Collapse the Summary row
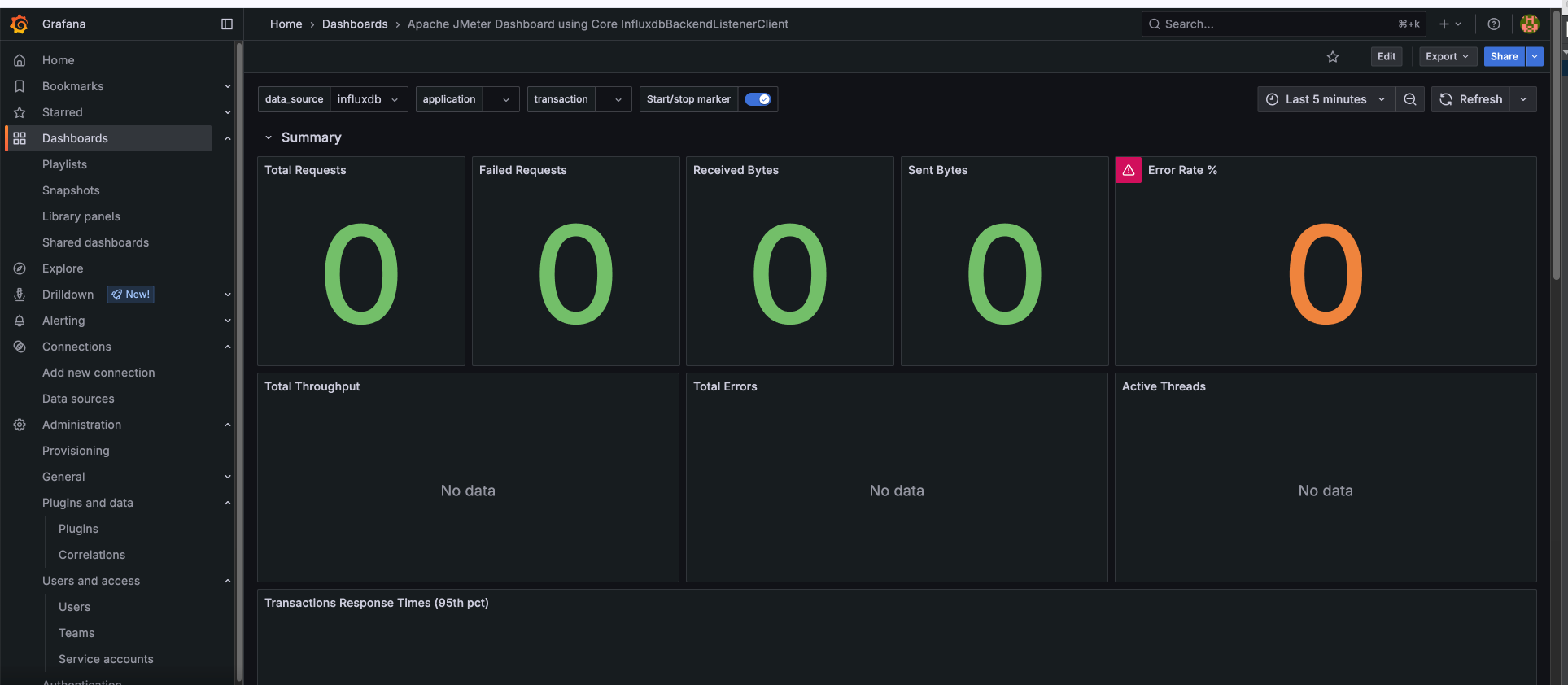The height and width of the screenshot is (685, 1568). point(269,137)
